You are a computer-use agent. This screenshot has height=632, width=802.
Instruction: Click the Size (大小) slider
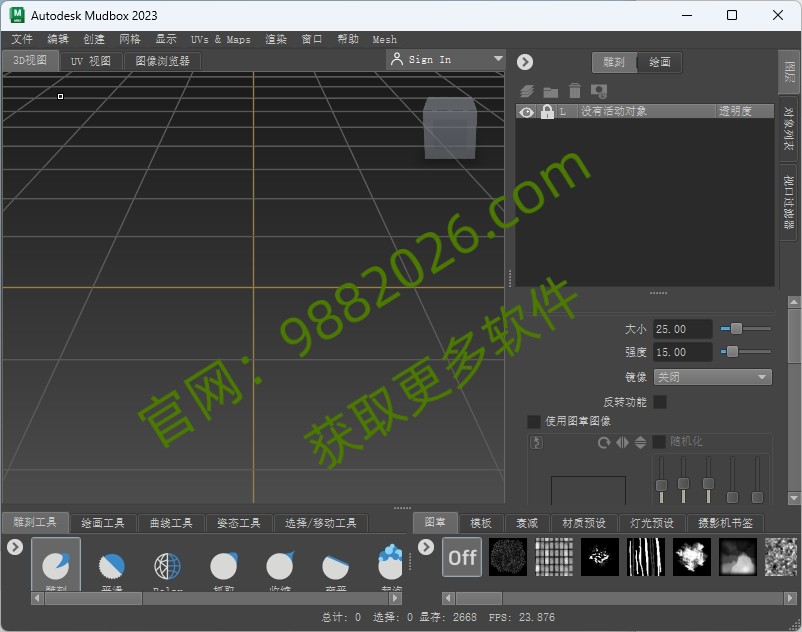pyautogui.click(x=746, y=329)
